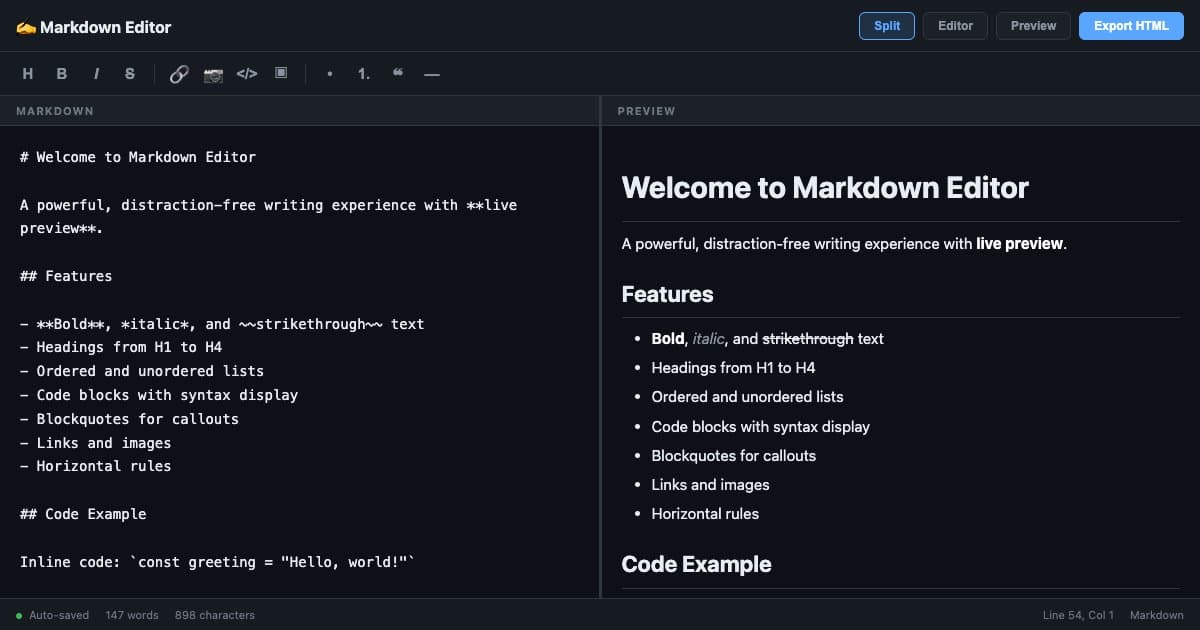Toggle bold formatting in the toolbar

(x=62, y=74)
